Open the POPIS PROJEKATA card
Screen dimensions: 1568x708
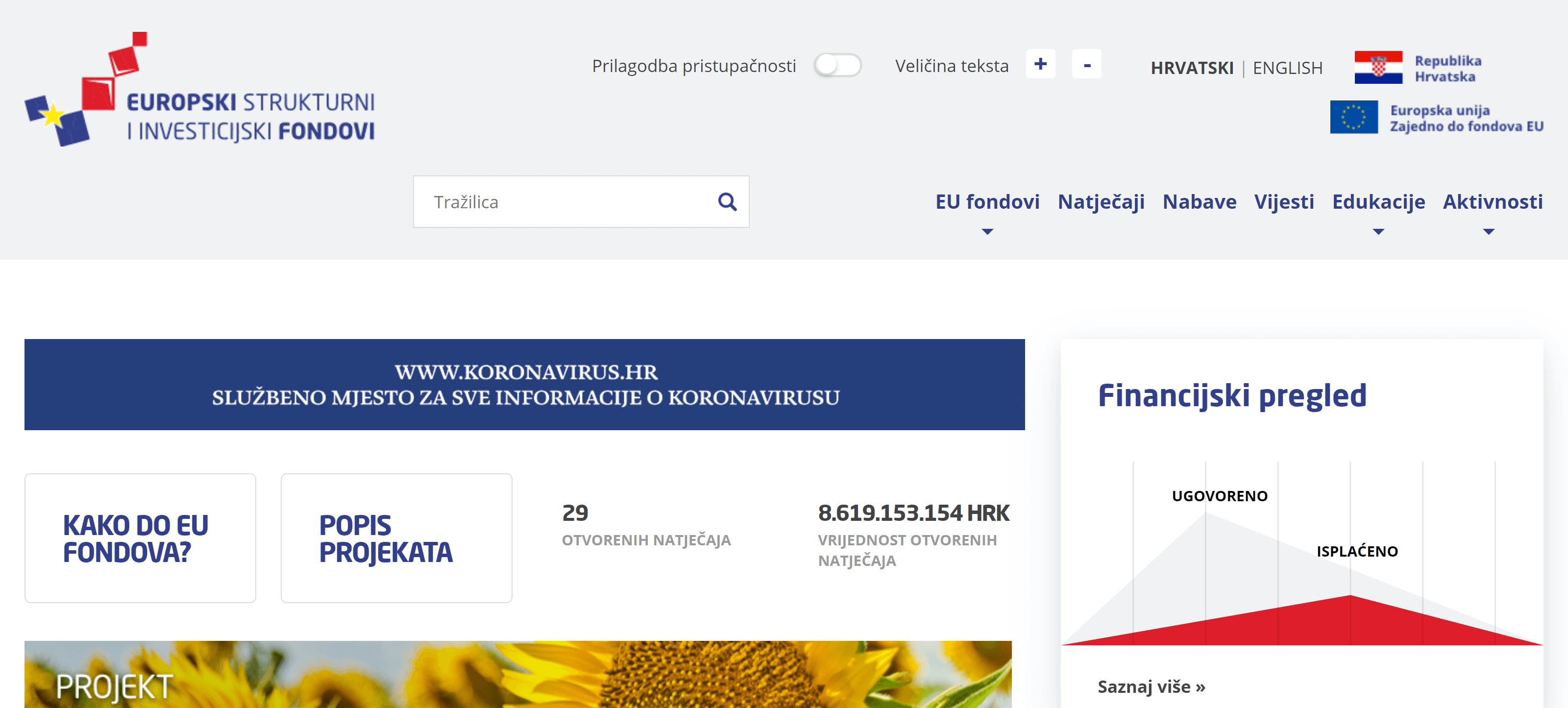396,538
